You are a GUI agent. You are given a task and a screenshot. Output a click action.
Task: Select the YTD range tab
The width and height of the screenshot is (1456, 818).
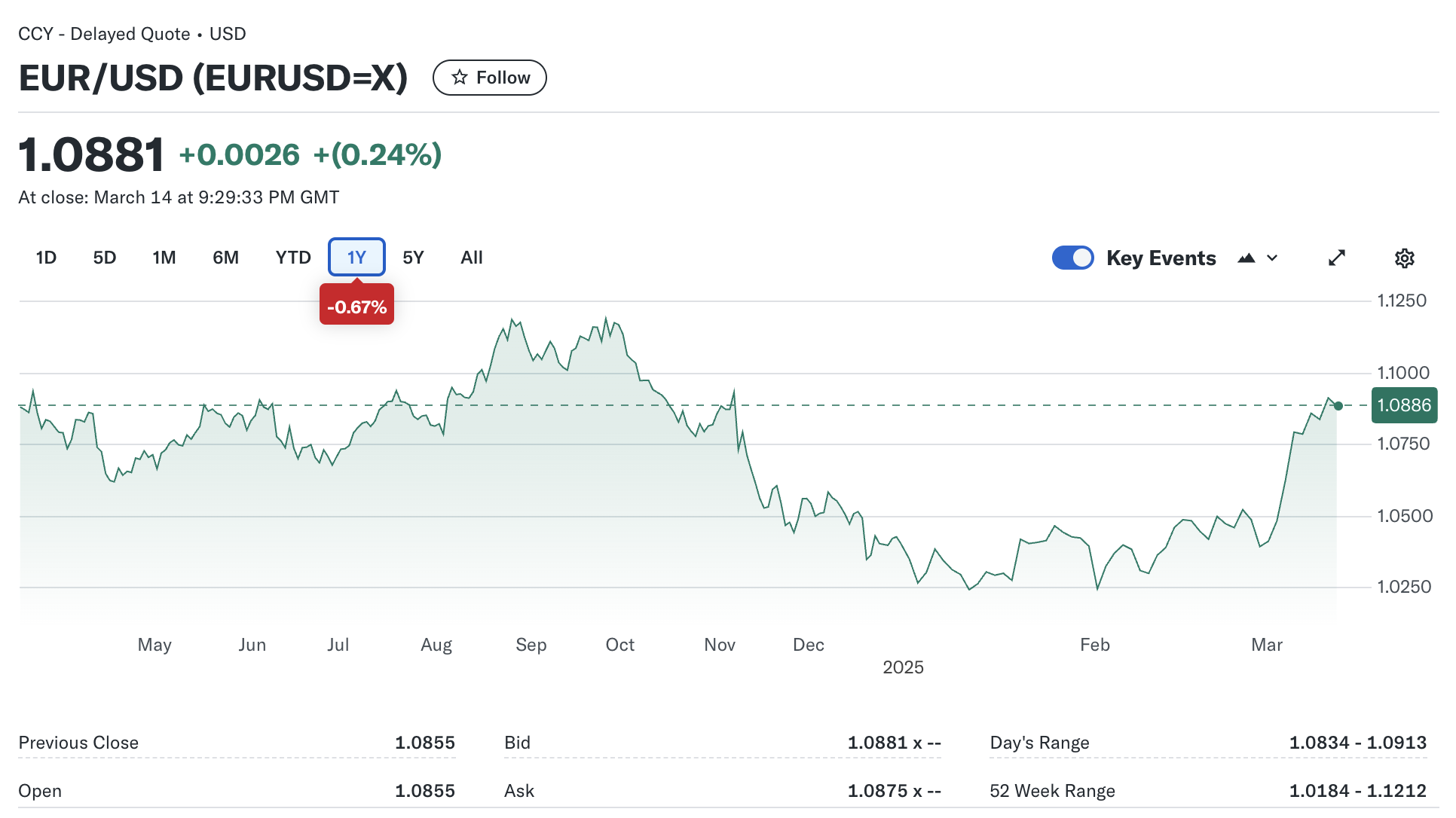(293, 258)
